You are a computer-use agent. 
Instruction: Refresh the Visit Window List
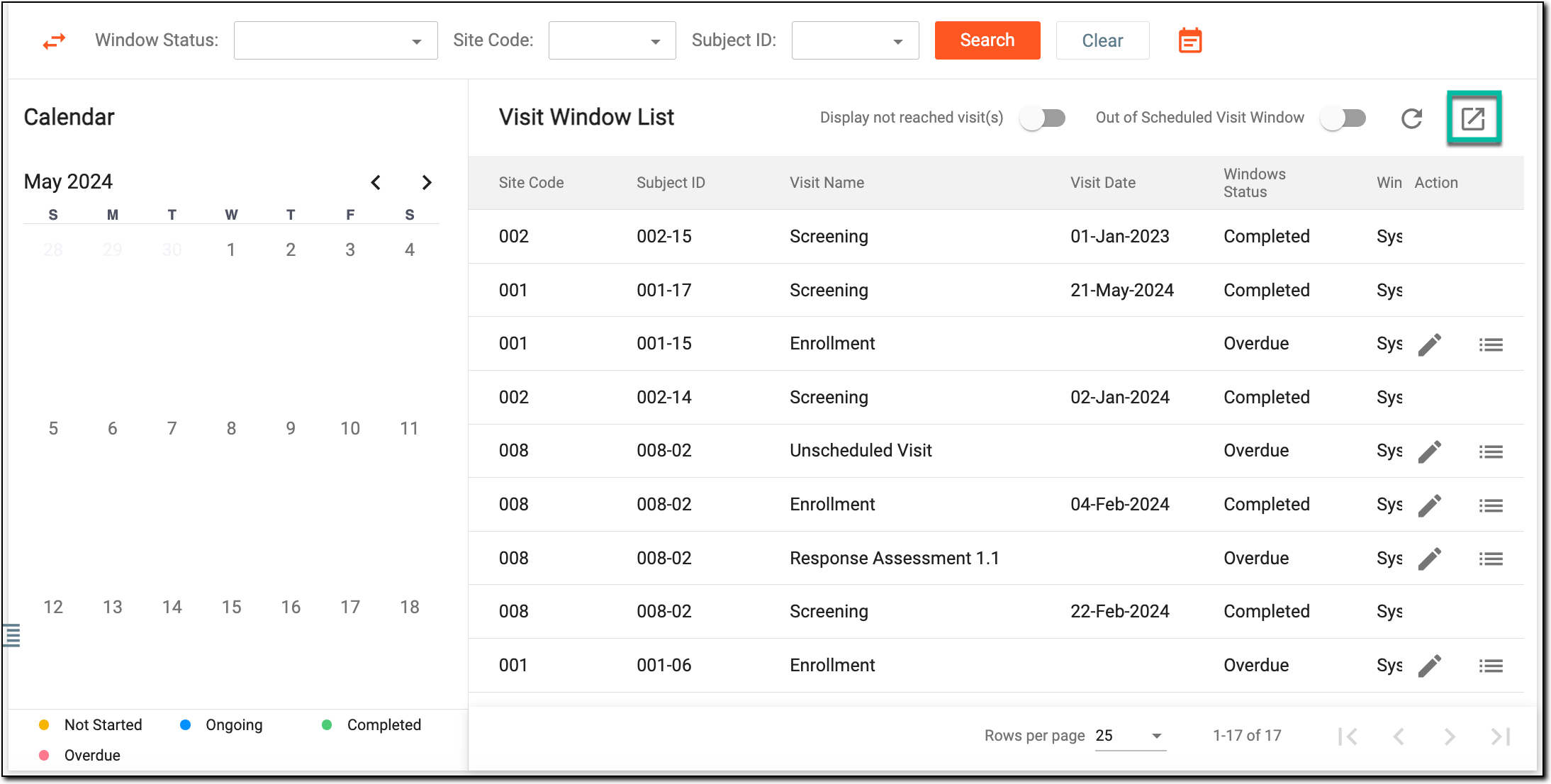[x=1411, y=118]
